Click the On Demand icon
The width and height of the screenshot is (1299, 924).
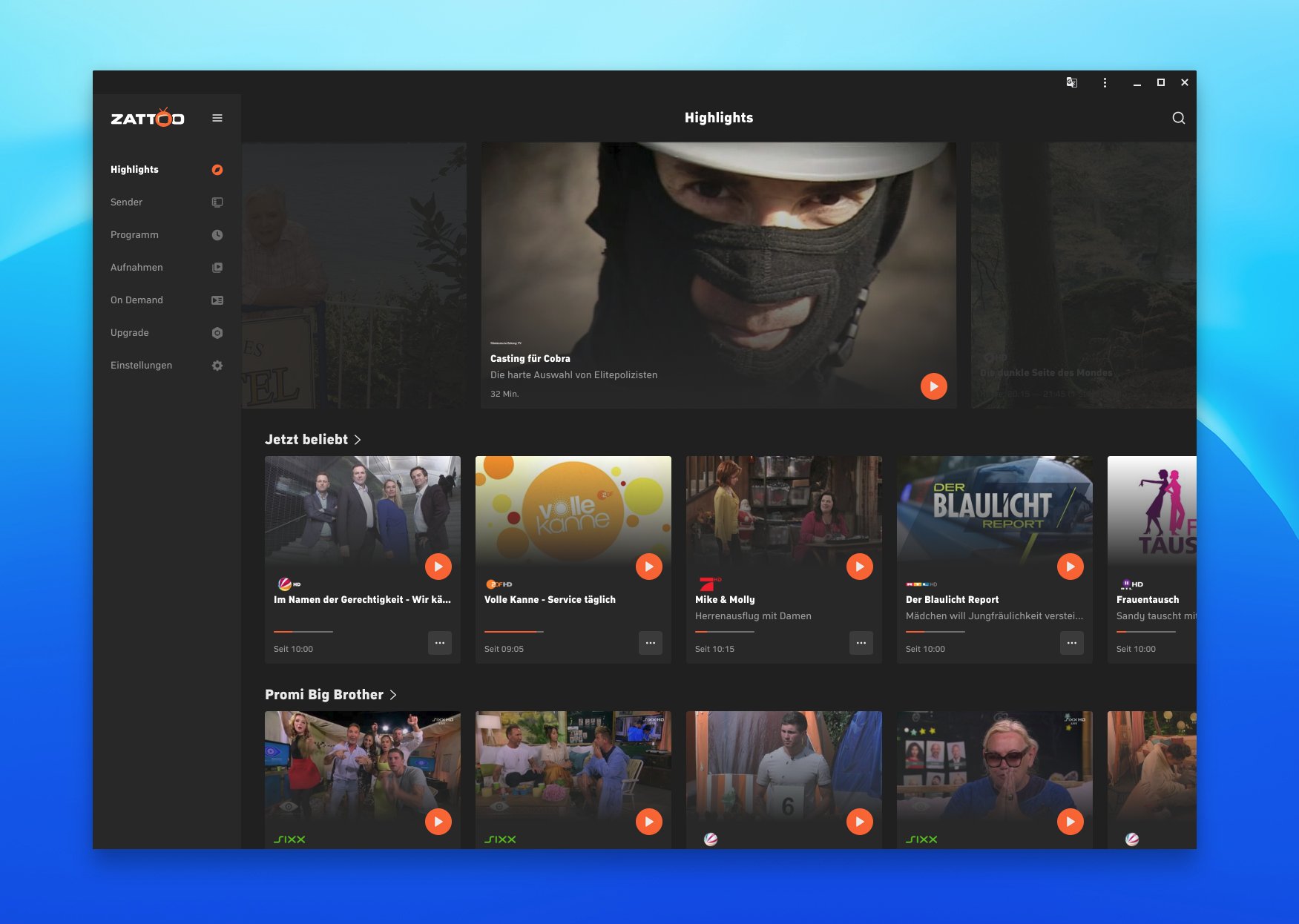(x=217, y=300)
